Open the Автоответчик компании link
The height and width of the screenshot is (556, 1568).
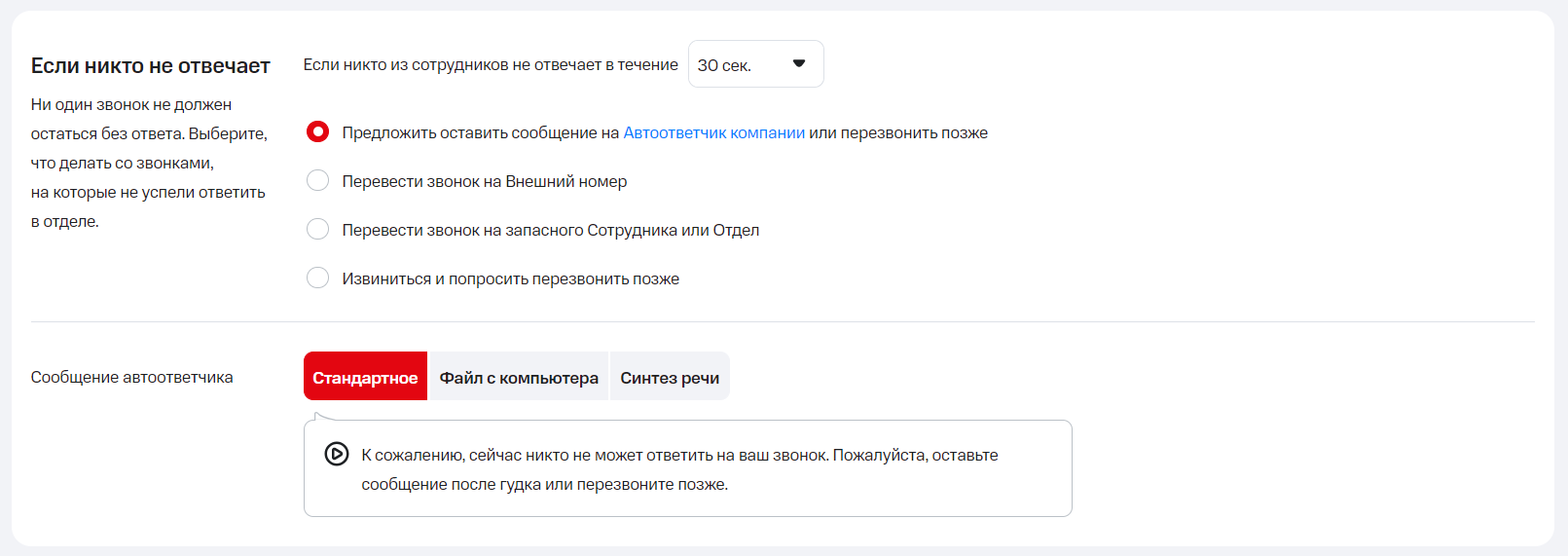point(713,132)
